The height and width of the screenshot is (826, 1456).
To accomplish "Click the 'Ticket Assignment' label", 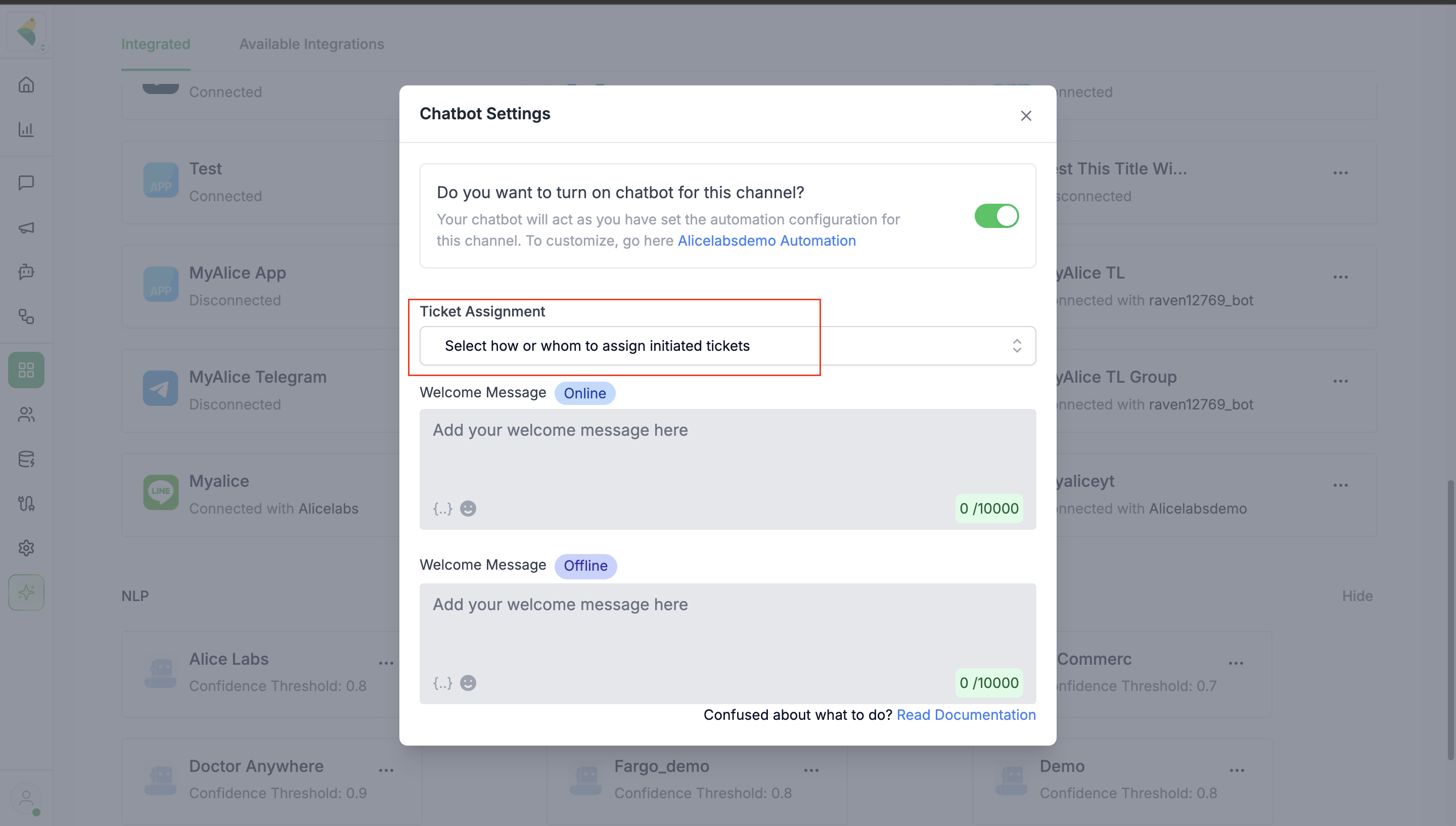I will pos(482,311).
